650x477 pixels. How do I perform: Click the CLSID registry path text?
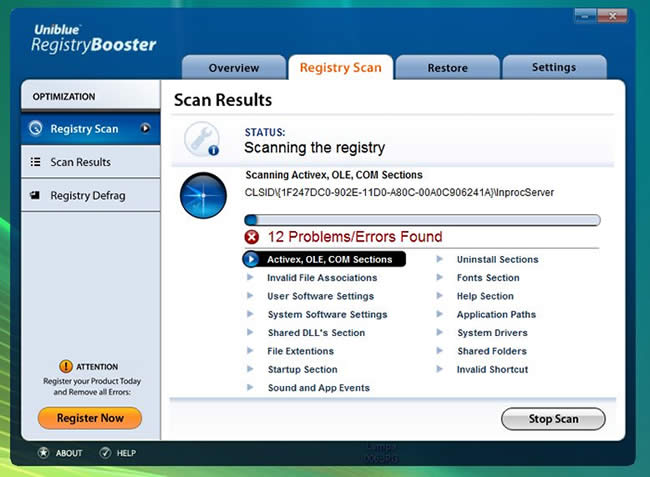[399, 193]
